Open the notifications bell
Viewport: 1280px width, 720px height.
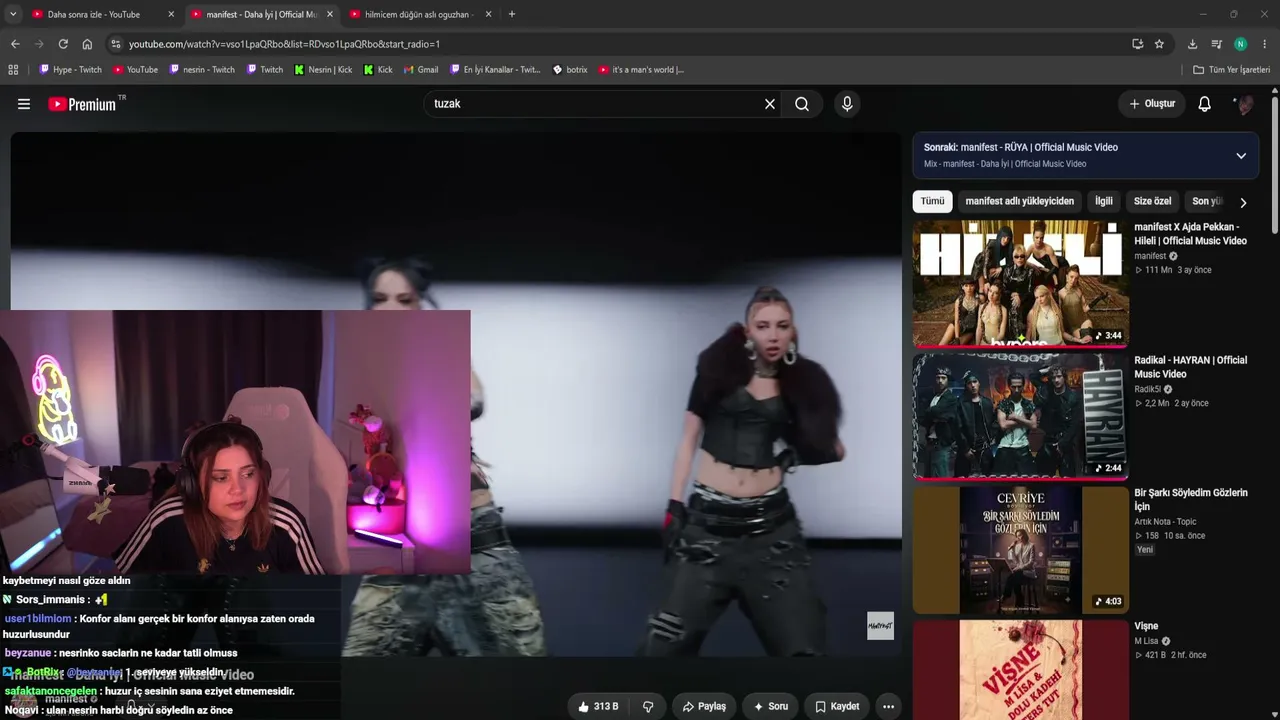point(1205,104)
